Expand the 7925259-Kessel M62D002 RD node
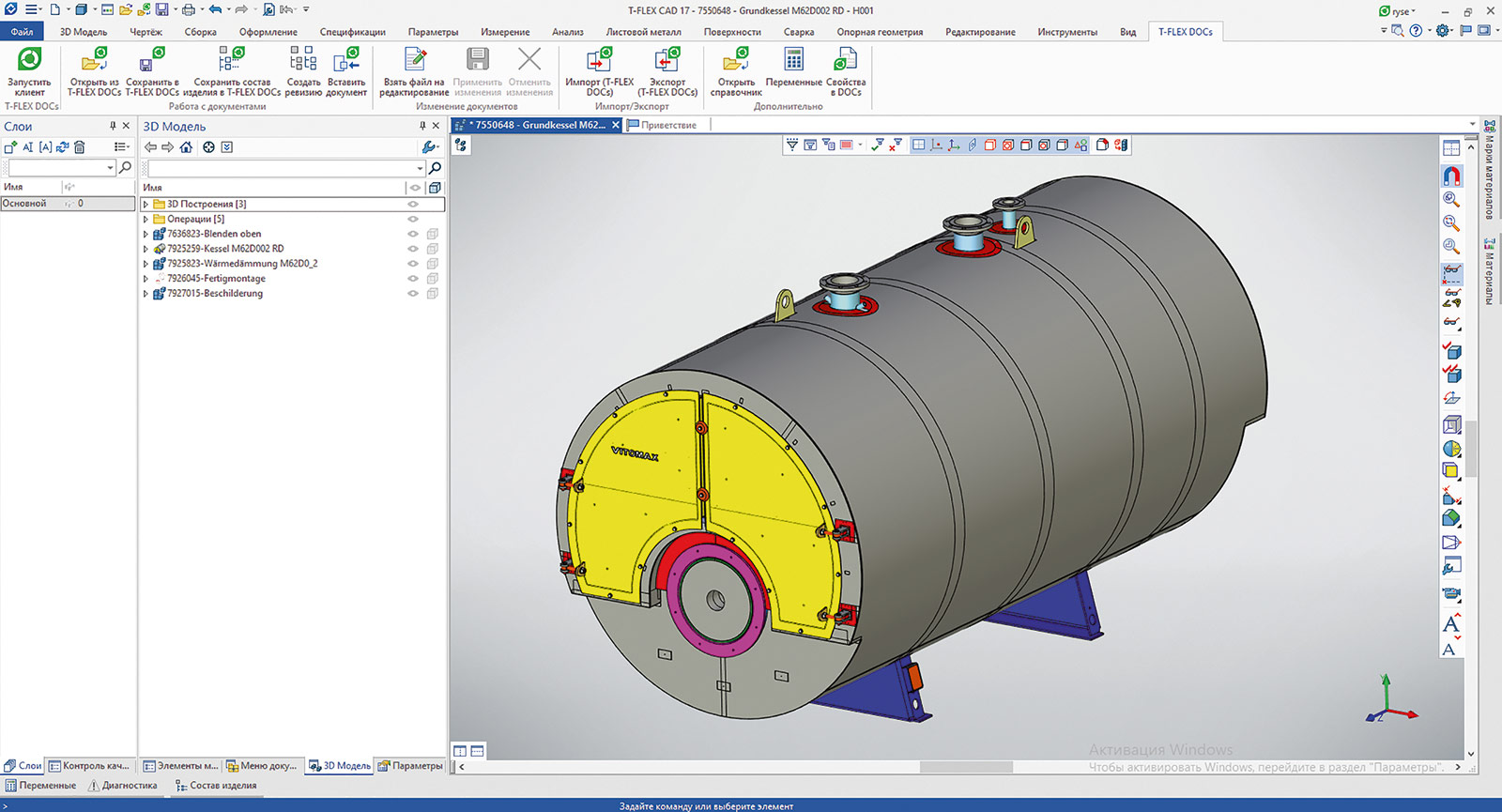This screenshot has height=812, width=1502. coord(146,249)
